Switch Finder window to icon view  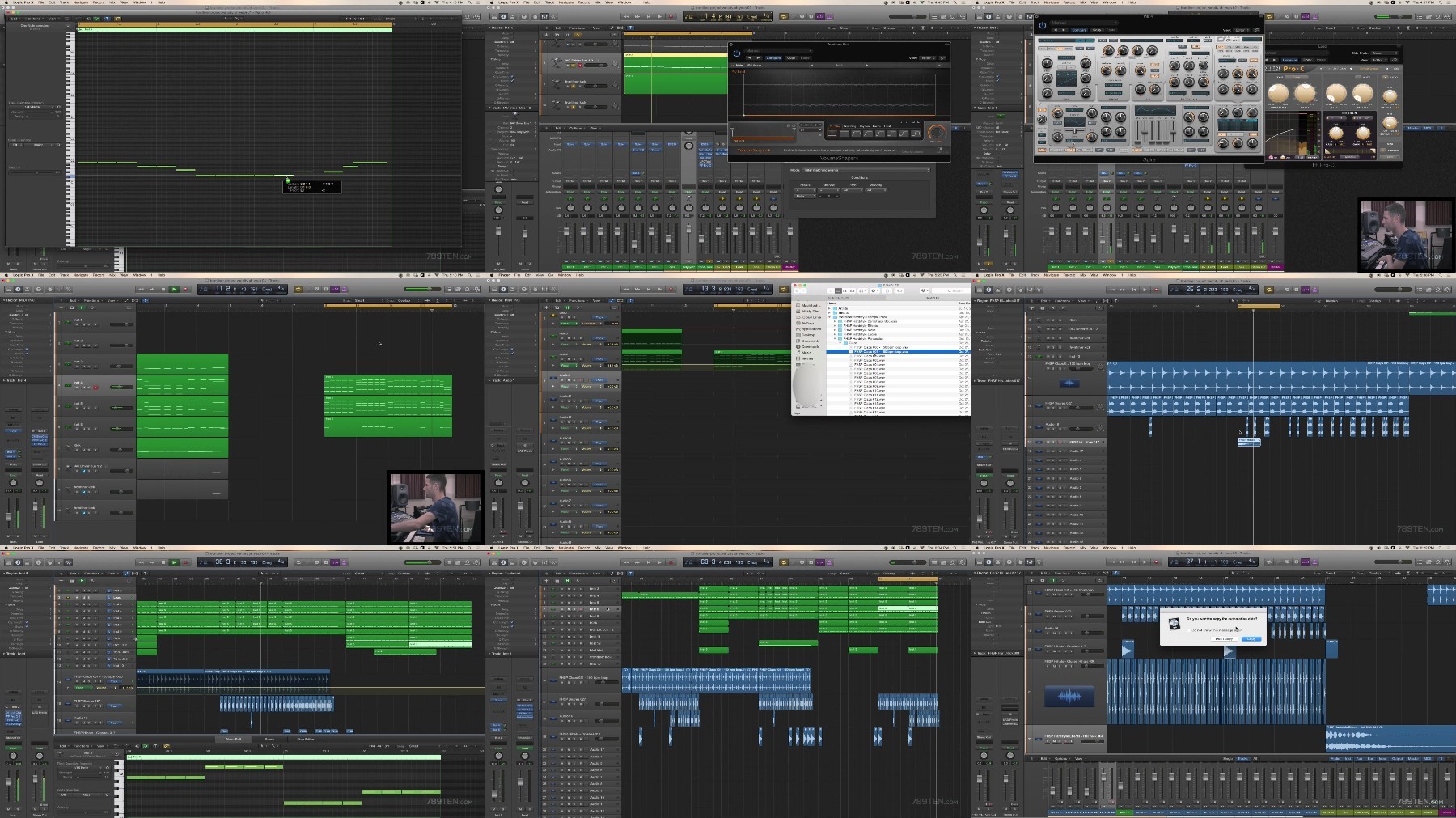tap(831, 290)
